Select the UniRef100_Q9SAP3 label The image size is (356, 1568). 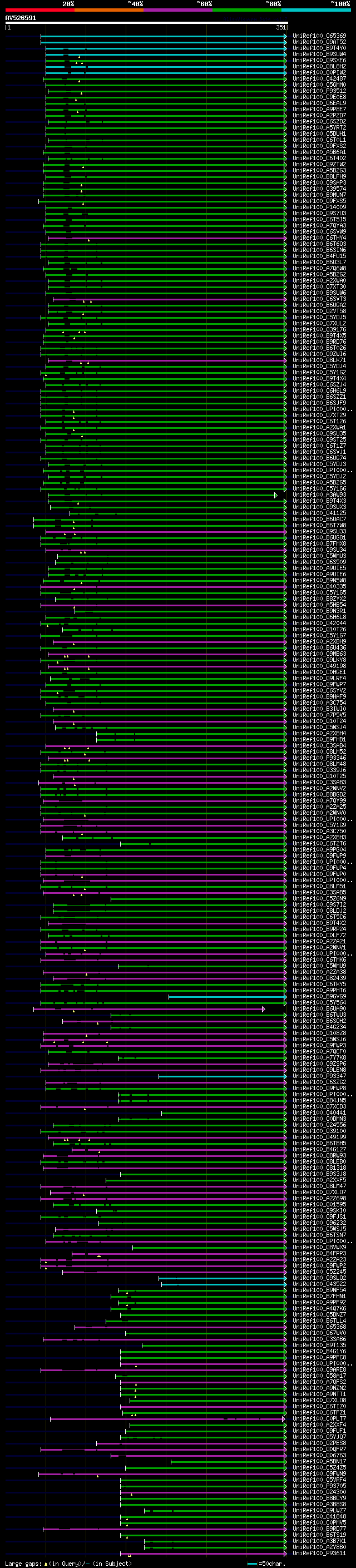point(319,182)
